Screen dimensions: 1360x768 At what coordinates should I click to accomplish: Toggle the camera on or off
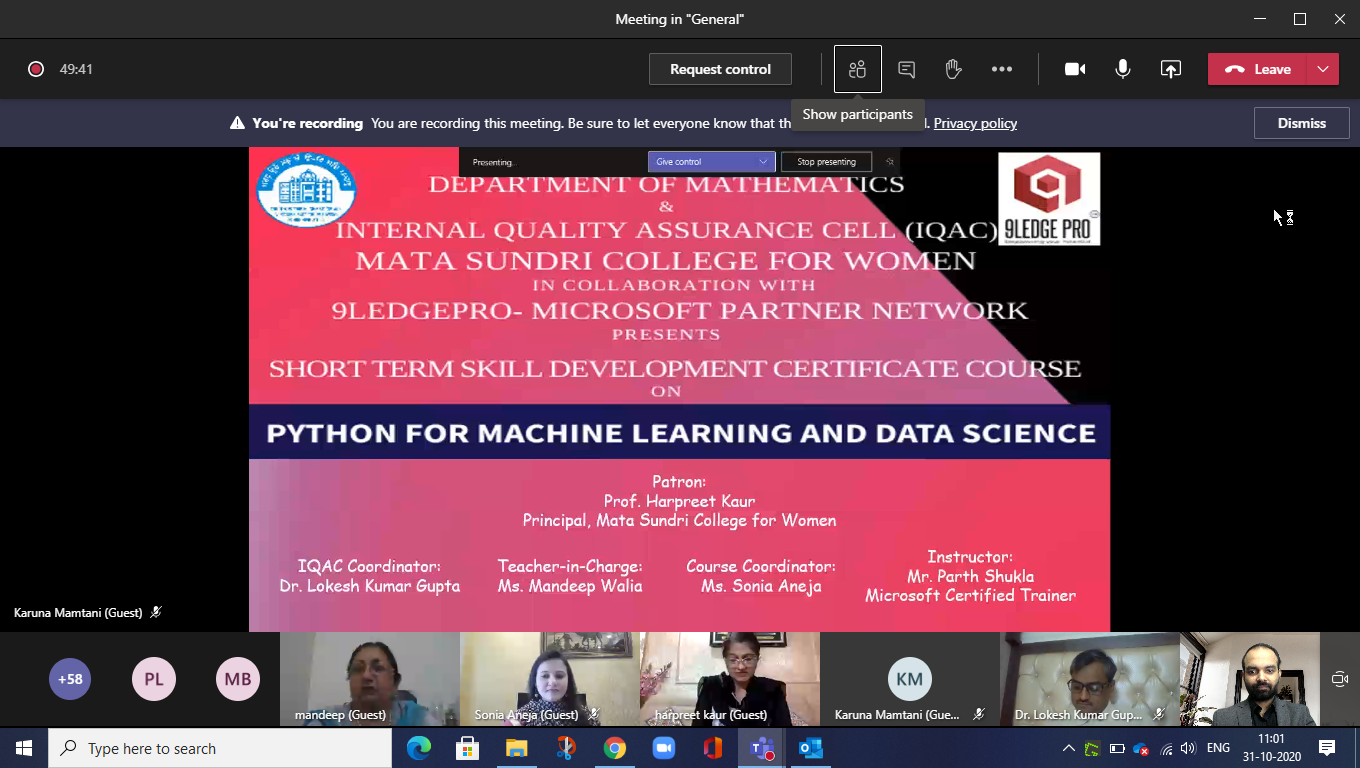point(1075,69)
